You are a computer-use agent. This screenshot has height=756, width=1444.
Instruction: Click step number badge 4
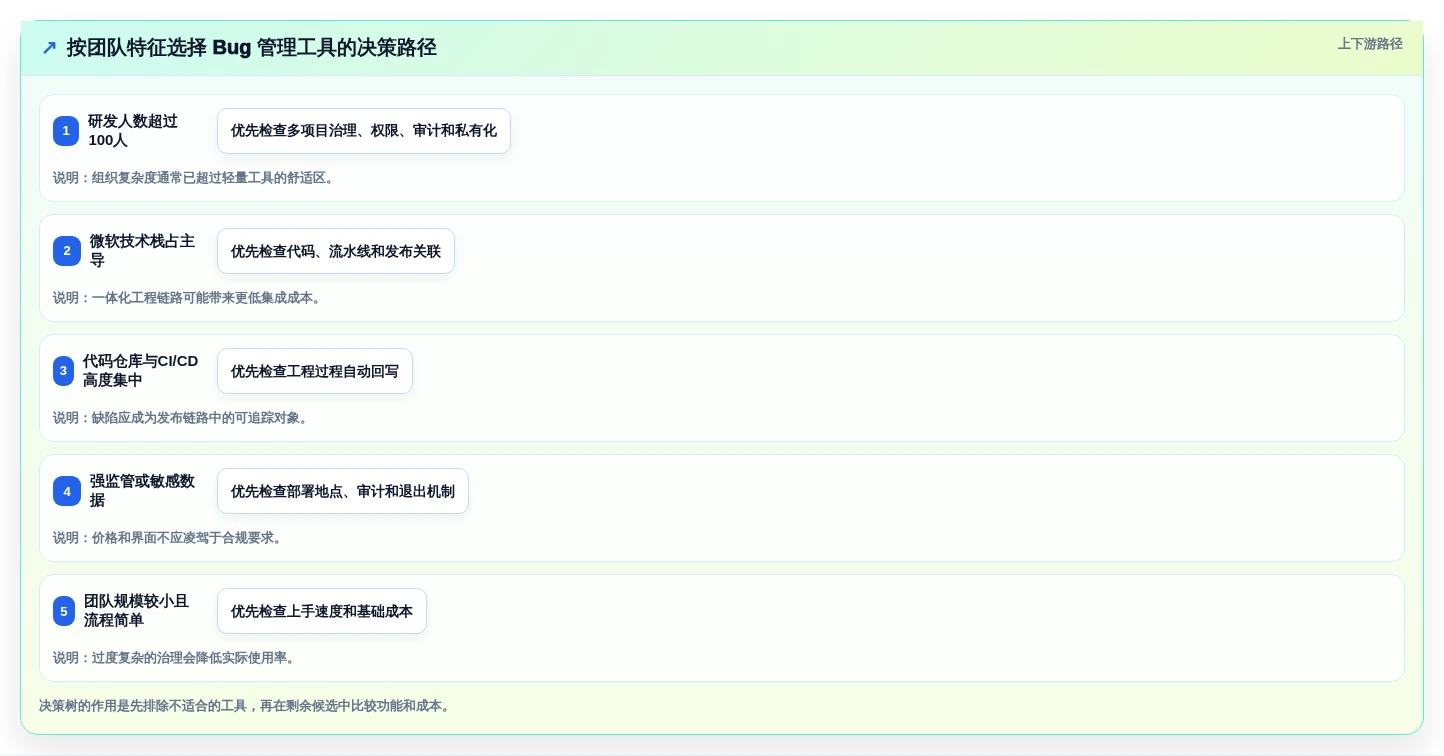click(67, 491)
